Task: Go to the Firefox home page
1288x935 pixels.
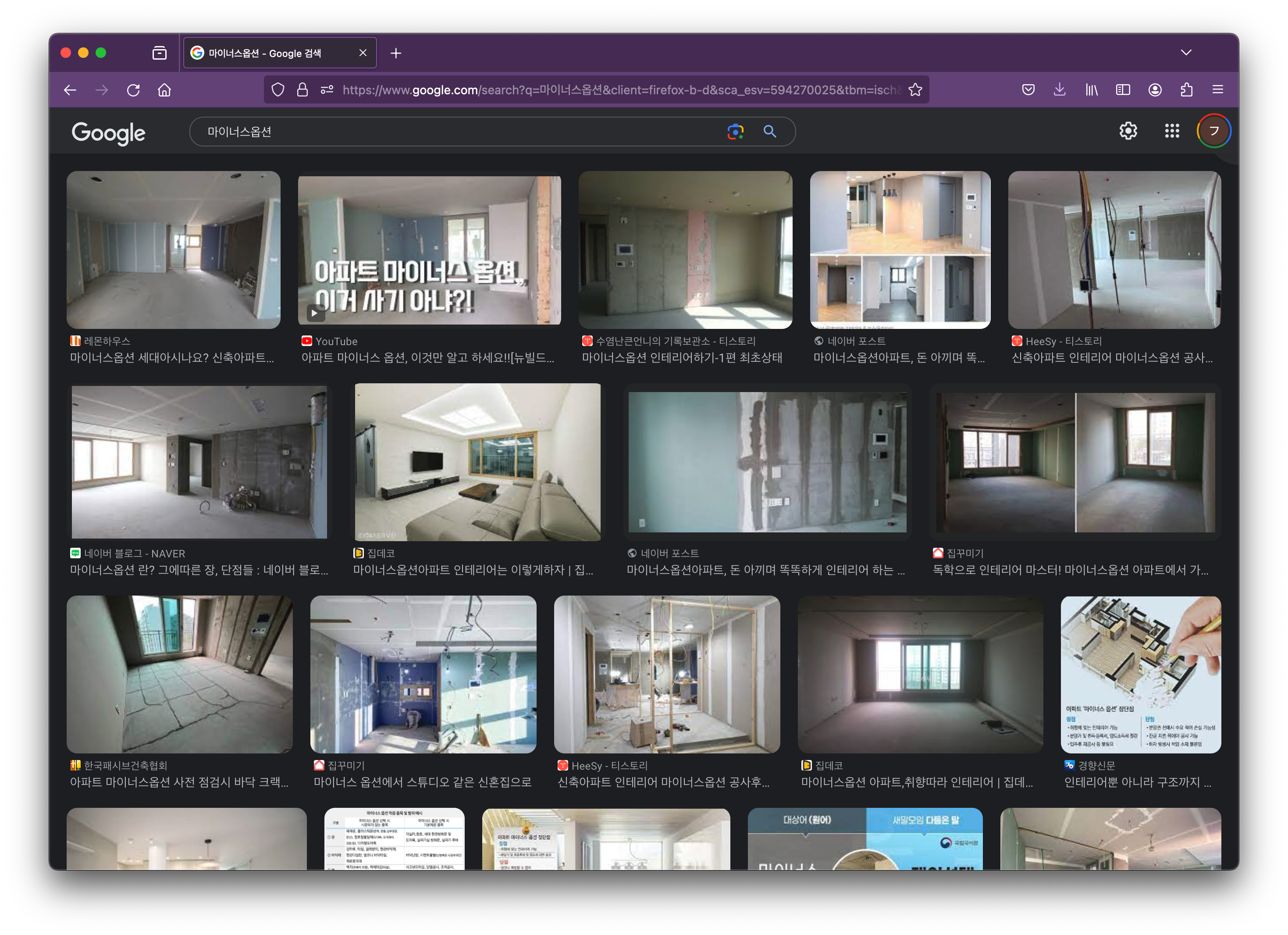Action: coord(164,90)
